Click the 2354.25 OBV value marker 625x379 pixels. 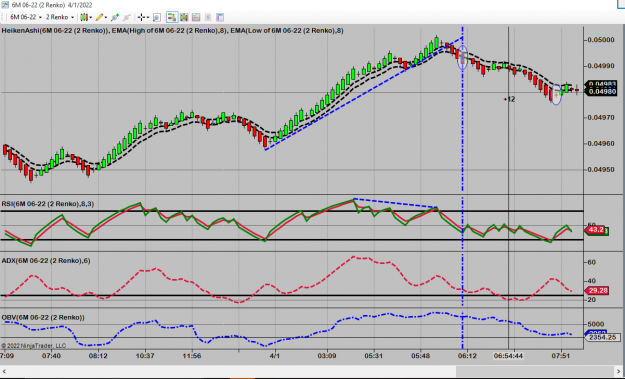(x=602, y=338)
